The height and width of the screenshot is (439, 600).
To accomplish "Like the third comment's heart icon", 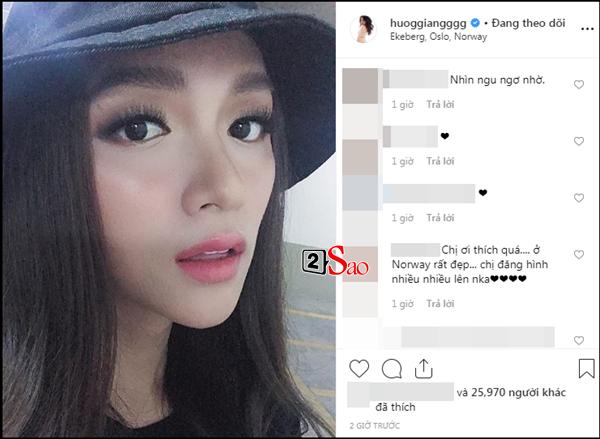I will pos(579,197).
